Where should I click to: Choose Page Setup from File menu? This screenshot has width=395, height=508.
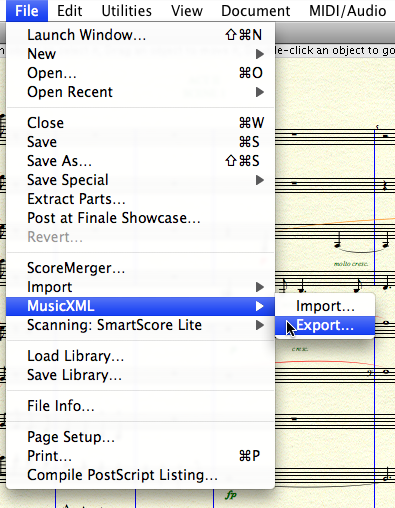pyautogui.click(x=140, y=437)
